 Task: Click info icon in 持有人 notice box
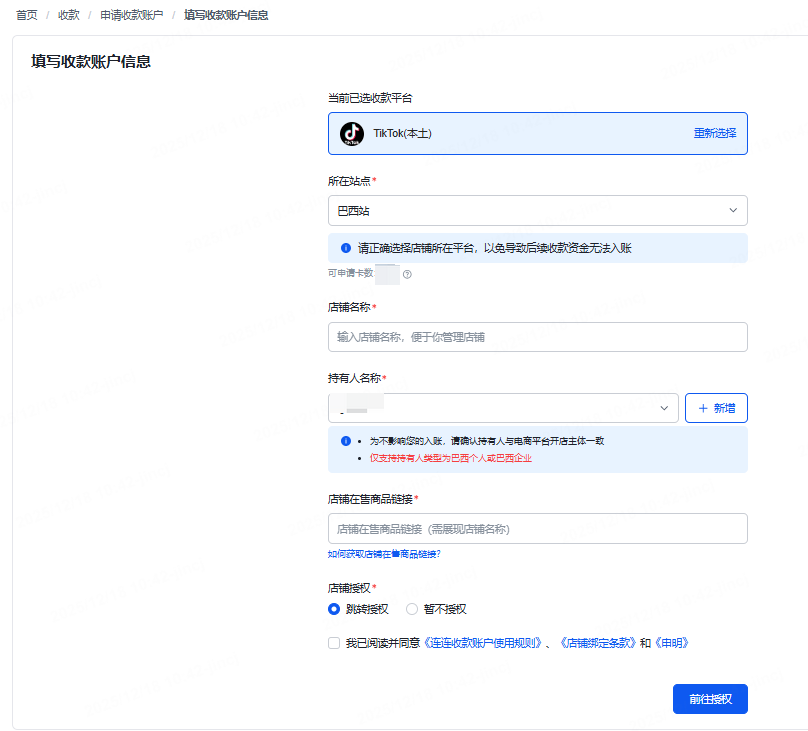346,441
